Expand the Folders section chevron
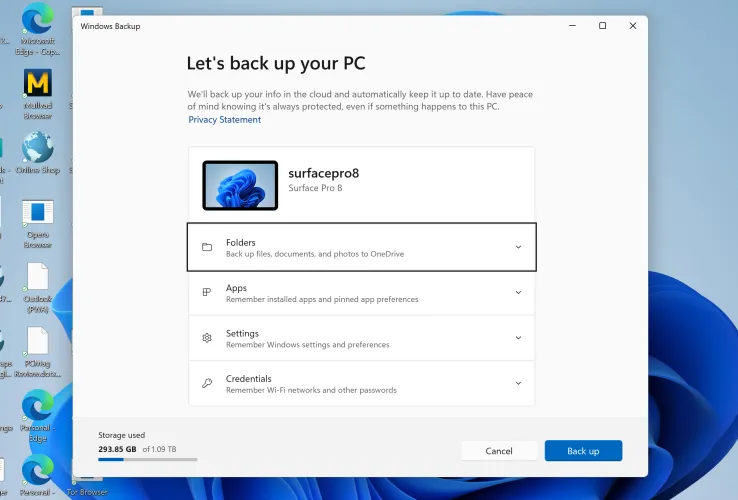This screenshot has height=500, width=738. click(x=518, y=247)
